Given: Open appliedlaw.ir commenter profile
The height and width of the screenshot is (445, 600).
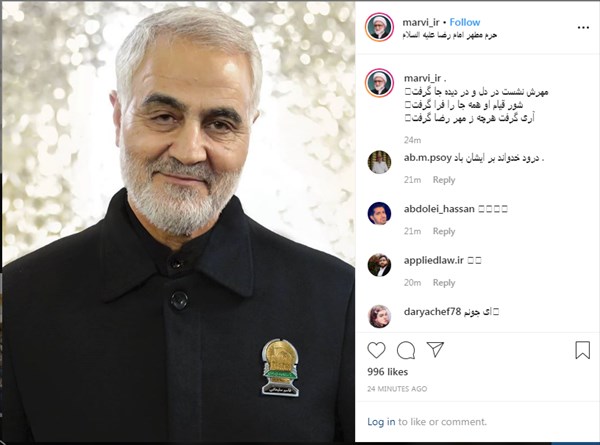Looking at the screenshot, I should pyautogui.click(x=434, y=260).
